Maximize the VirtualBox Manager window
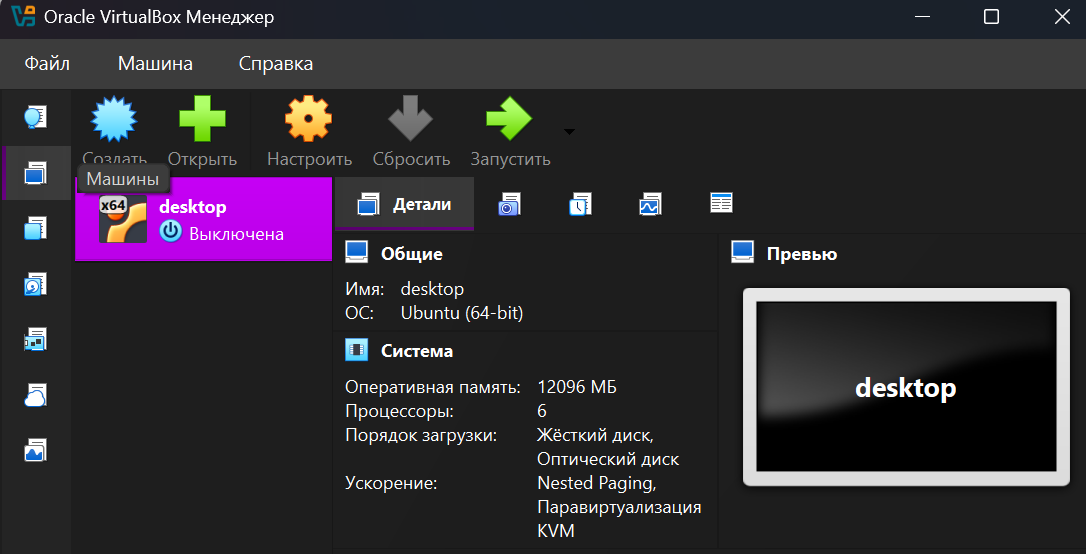The image size is (1086, 554). coord(991,17)
